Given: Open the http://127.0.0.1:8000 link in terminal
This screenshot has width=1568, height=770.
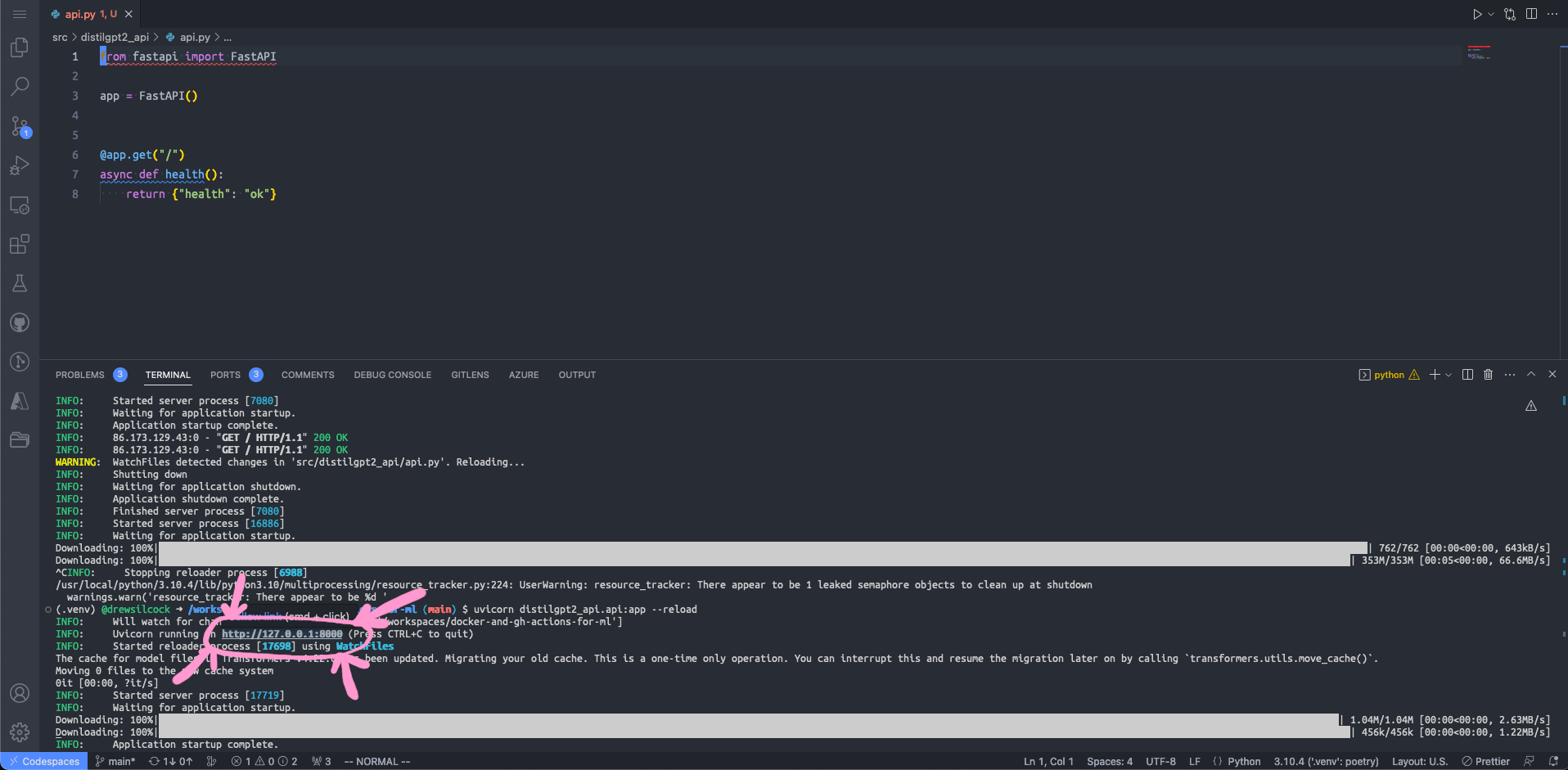Looking at the screenshot, I should 282,634.
